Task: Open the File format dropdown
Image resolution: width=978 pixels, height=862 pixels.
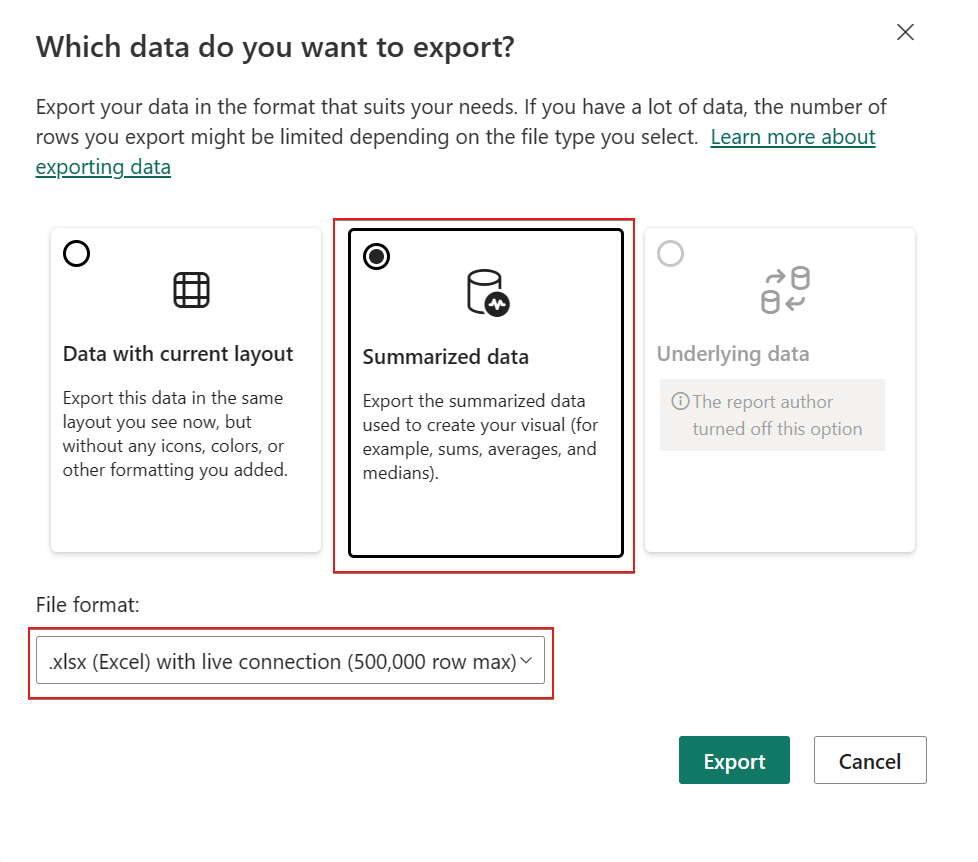Action: pyautogui.click(x=282, y=661)
